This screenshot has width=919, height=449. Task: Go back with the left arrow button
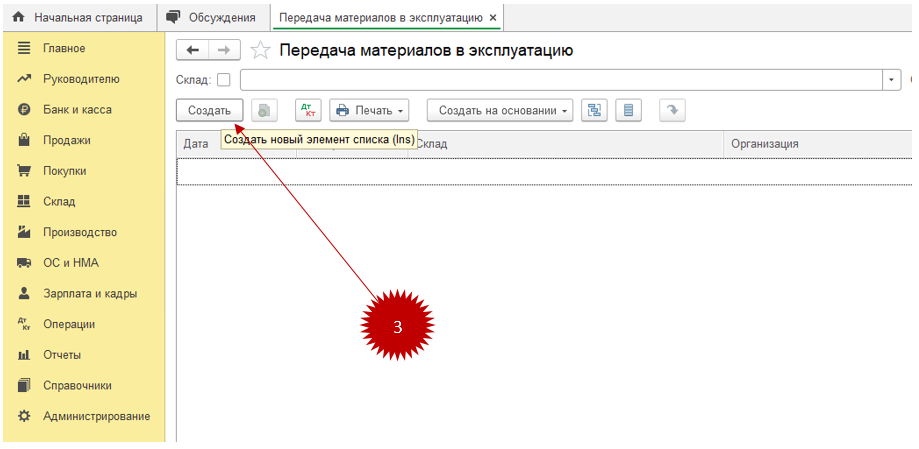point(192,50)
